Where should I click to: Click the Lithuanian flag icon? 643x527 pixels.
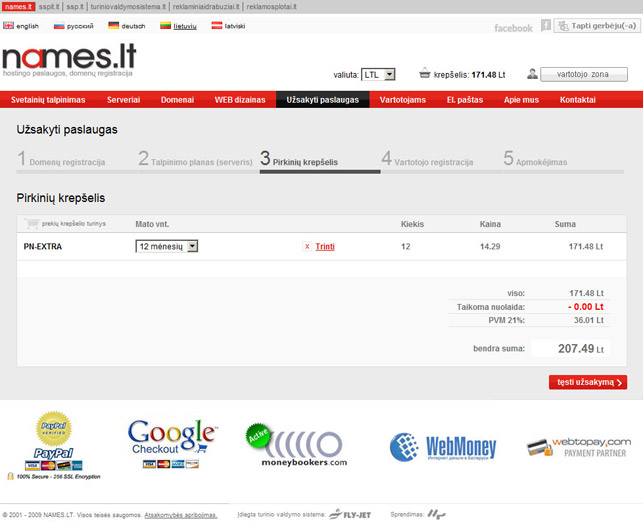pos(165,26)
